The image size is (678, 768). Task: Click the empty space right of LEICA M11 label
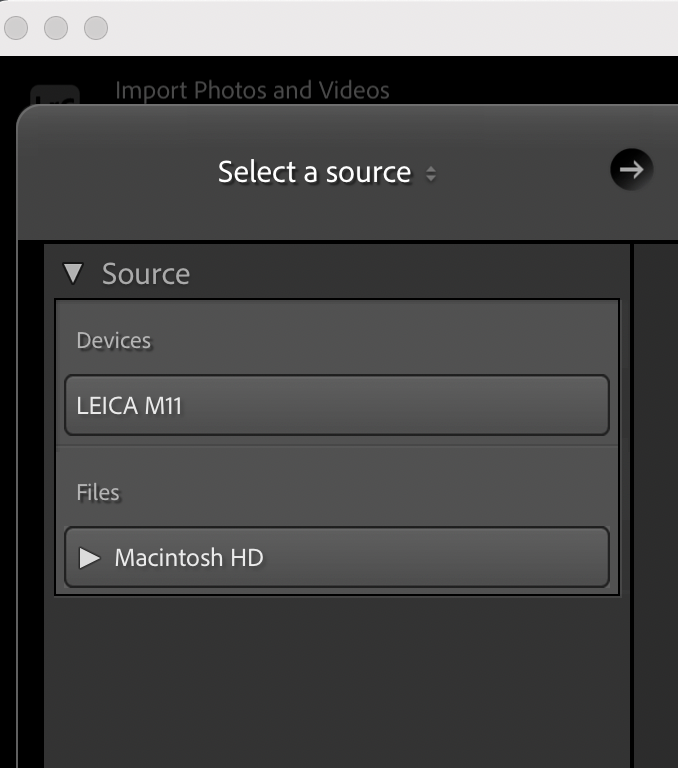(x=400, y=406)
